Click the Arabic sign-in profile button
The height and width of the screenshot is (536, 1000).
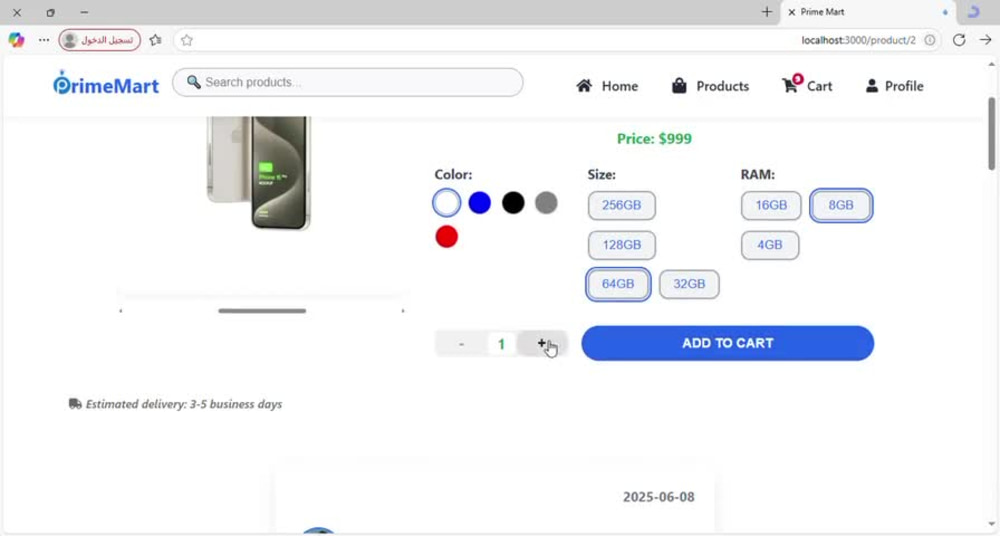click(99, 40)
